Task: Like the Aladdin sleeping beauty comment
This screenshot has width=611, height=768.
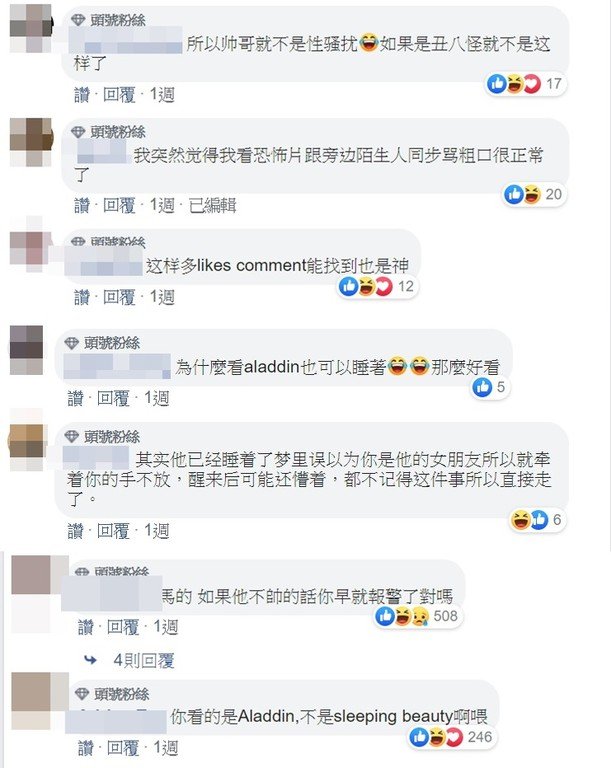Action: [x=86, y=748]
